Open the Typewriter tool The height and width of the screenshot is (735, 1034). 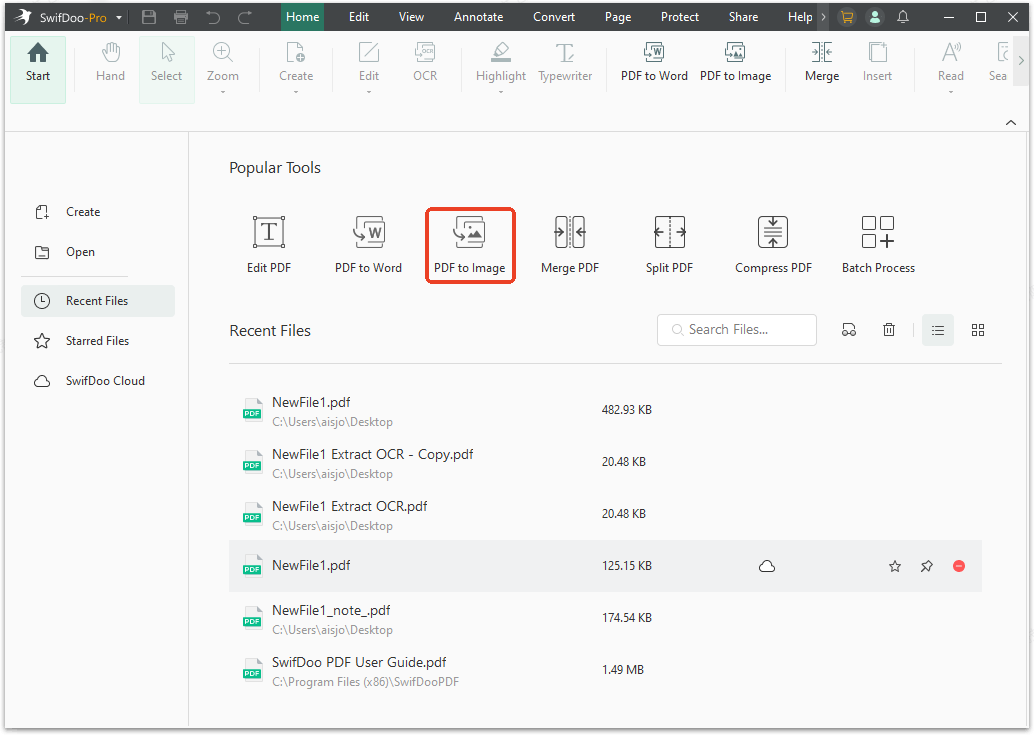[565, 63]
